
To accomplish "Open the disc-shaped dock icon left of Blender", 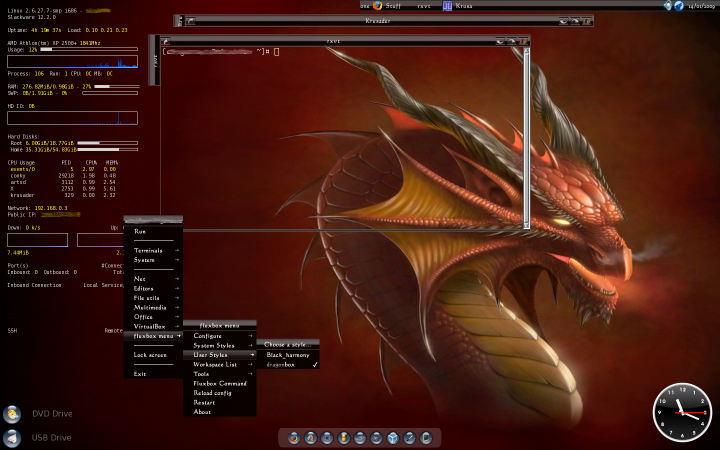I will coord(360,438).
